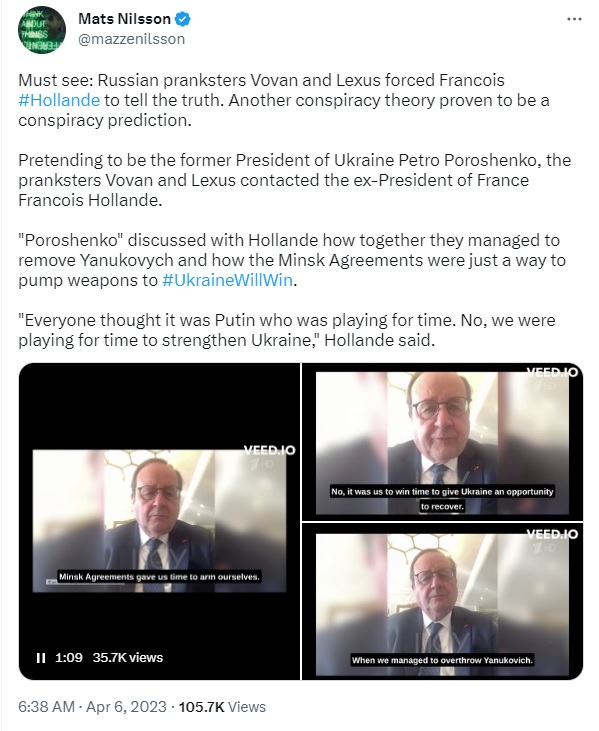This screenshot has height=731, width=599.
Task: Click the blue verified checkmark badge
Action: point(182,19)
